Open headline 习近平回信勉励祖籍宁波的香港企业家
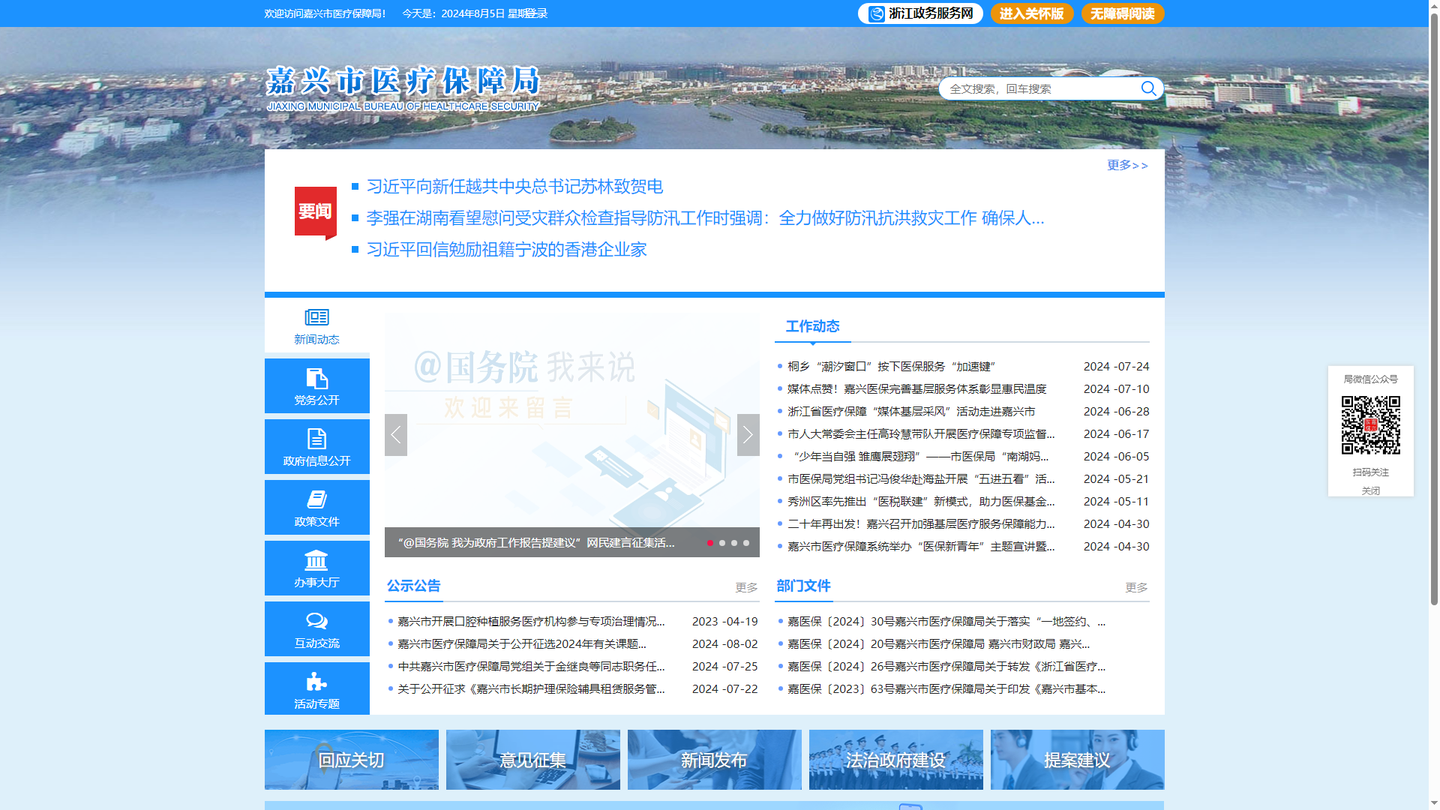This screenshot has width=1440, height=810. (x=507, y=249)
